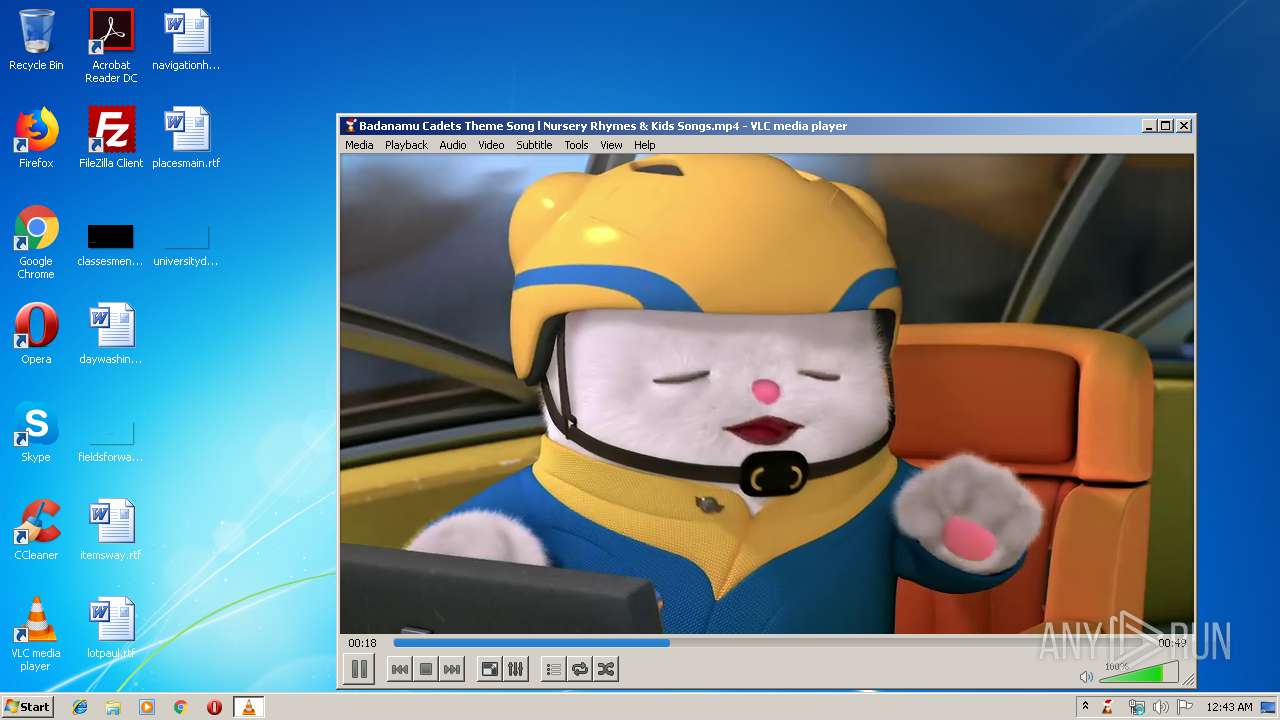The height and width of the screenshot is (720, 1280).
Task: Mute audio using the speaker icon in VLC
Action: click(1086, 677)
